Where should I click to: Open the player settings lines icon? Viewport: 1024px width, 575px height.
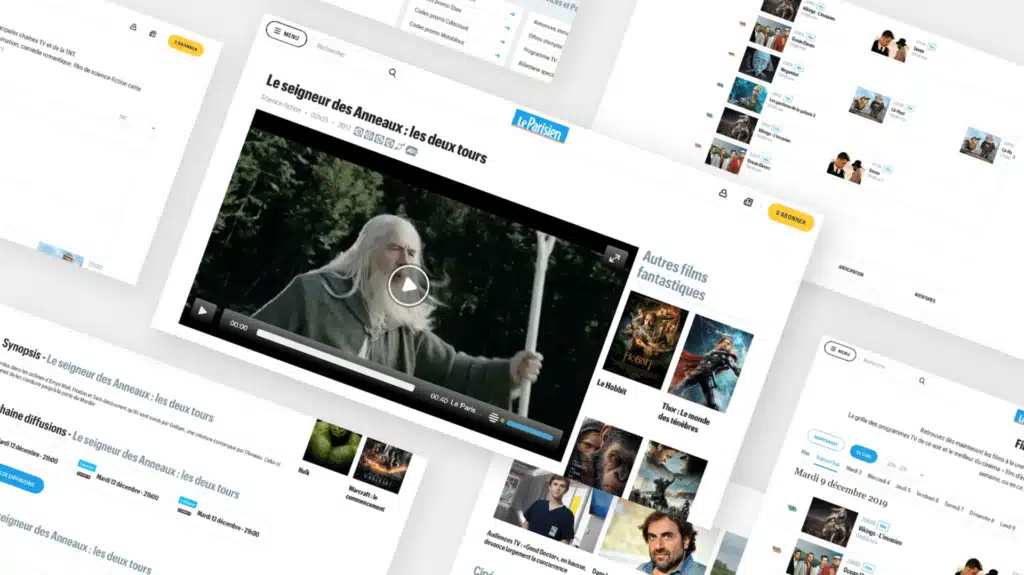(494, 417)
